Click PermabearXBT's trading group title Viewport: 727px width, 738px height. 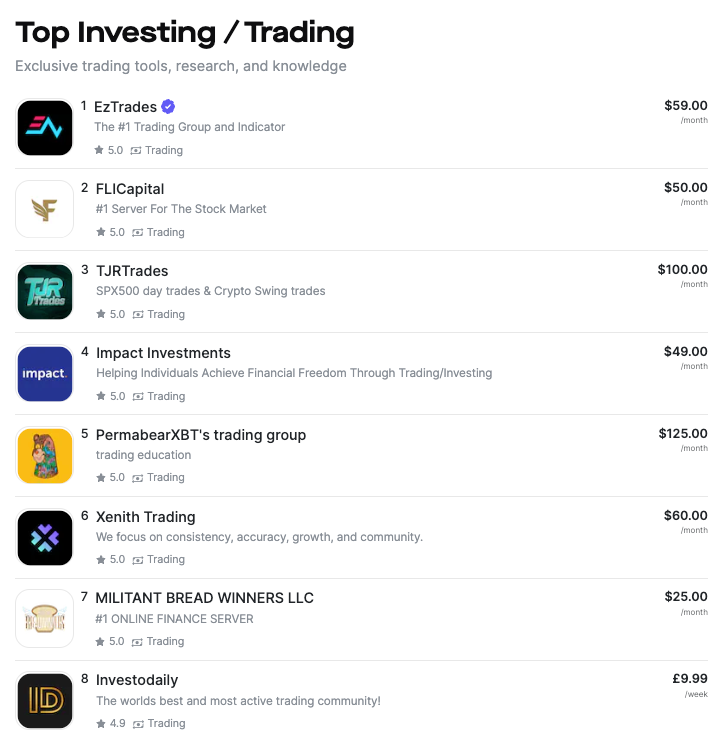tap(201, 435)
